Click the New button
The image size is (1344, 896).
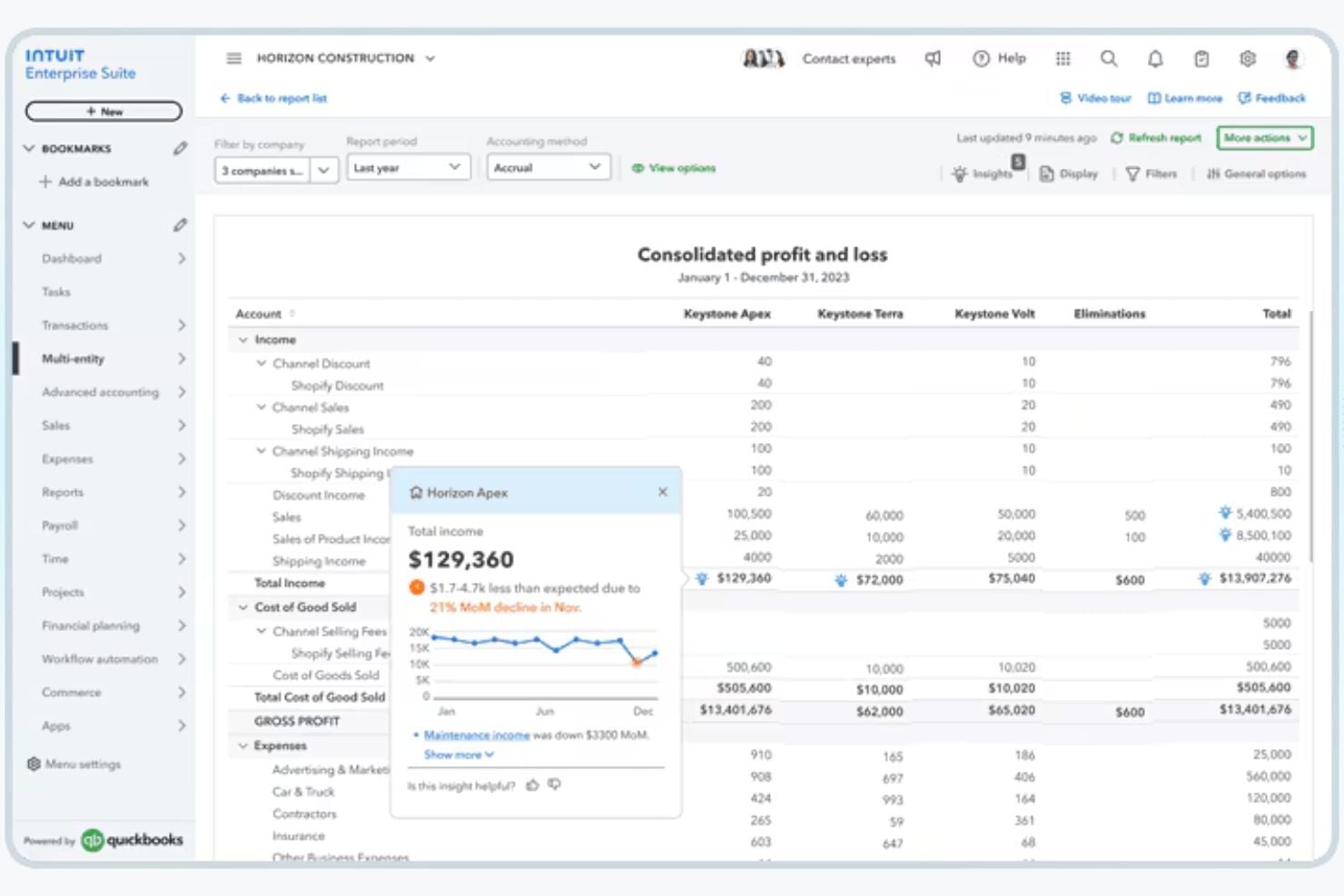coord(103,111)
